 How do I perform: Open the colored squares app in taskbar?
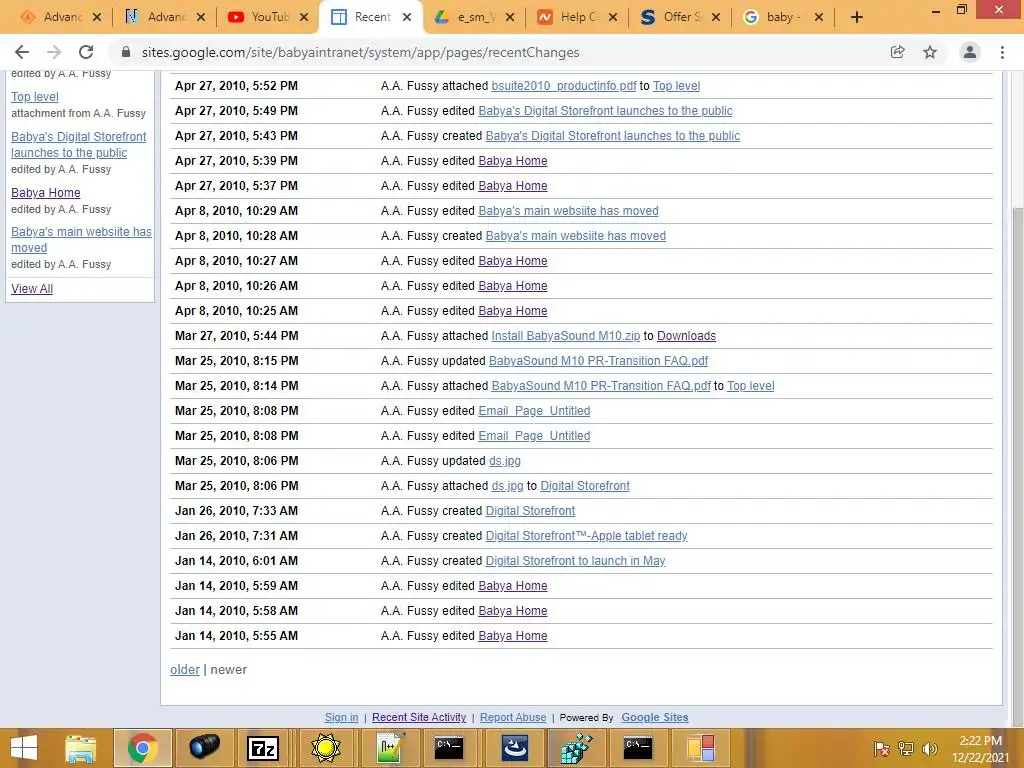[700, 748]
